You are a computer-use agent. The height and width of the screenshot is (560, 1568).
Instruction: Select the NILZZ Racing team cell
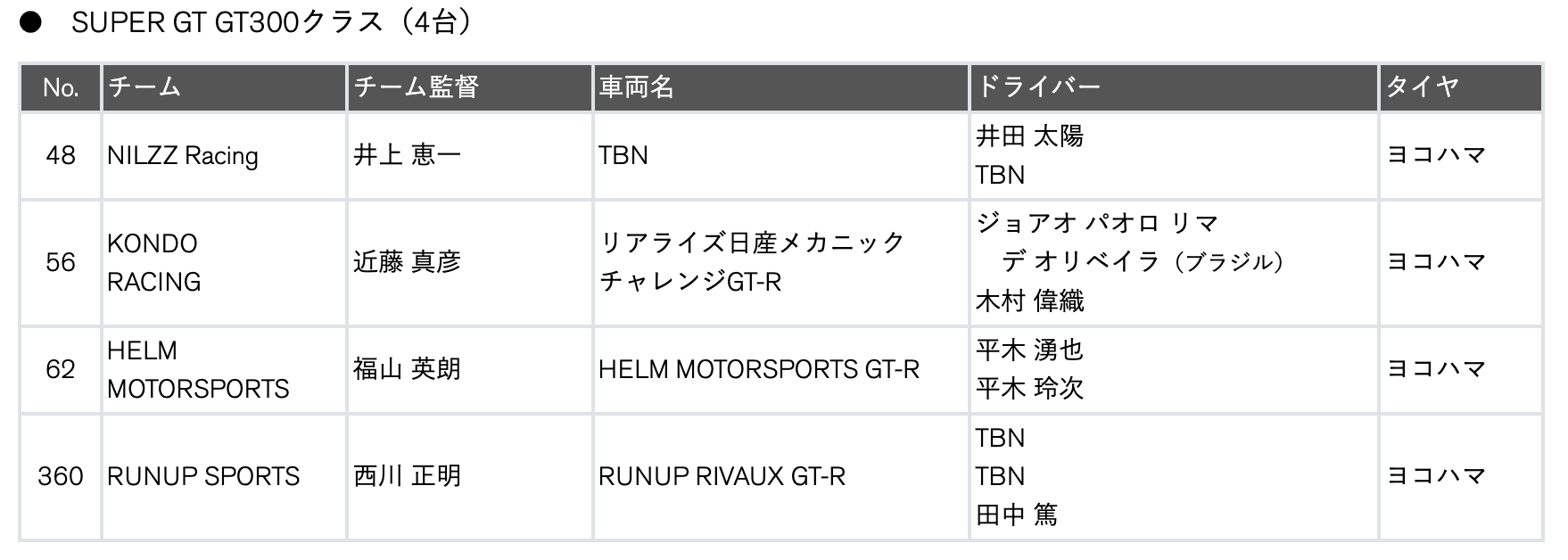pos(183,156)
